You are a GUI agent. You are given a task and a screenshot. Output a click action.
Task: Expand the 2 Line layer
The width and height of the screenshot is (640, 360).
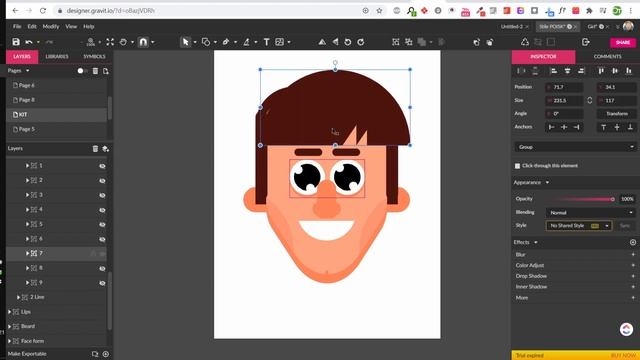click(x=18, y=297)
